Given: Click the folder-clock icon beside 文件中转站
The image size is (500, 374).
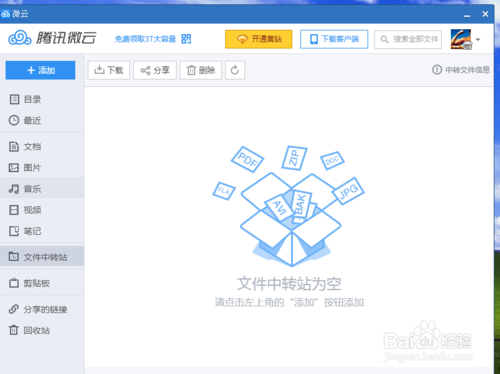Looking at the screenshot, I should click(x=14, y=256).
